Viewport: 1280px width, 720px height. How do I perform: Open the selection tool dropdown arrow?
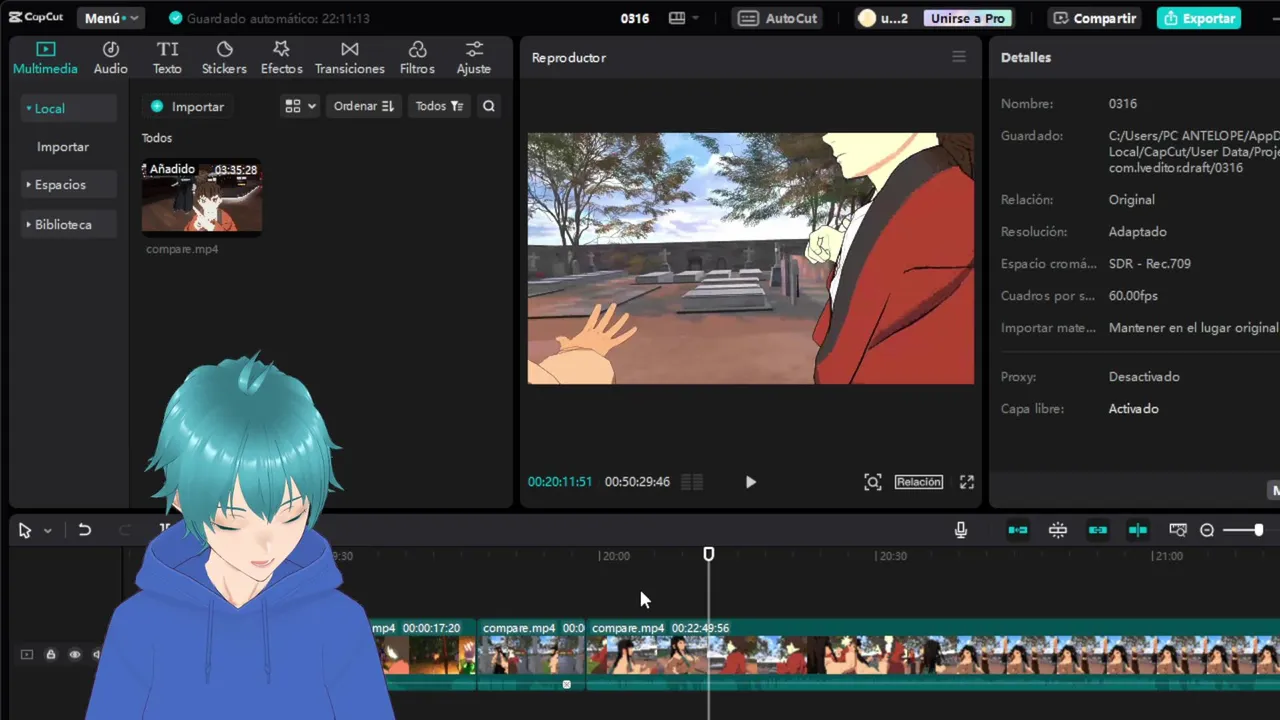pos(47,531)
